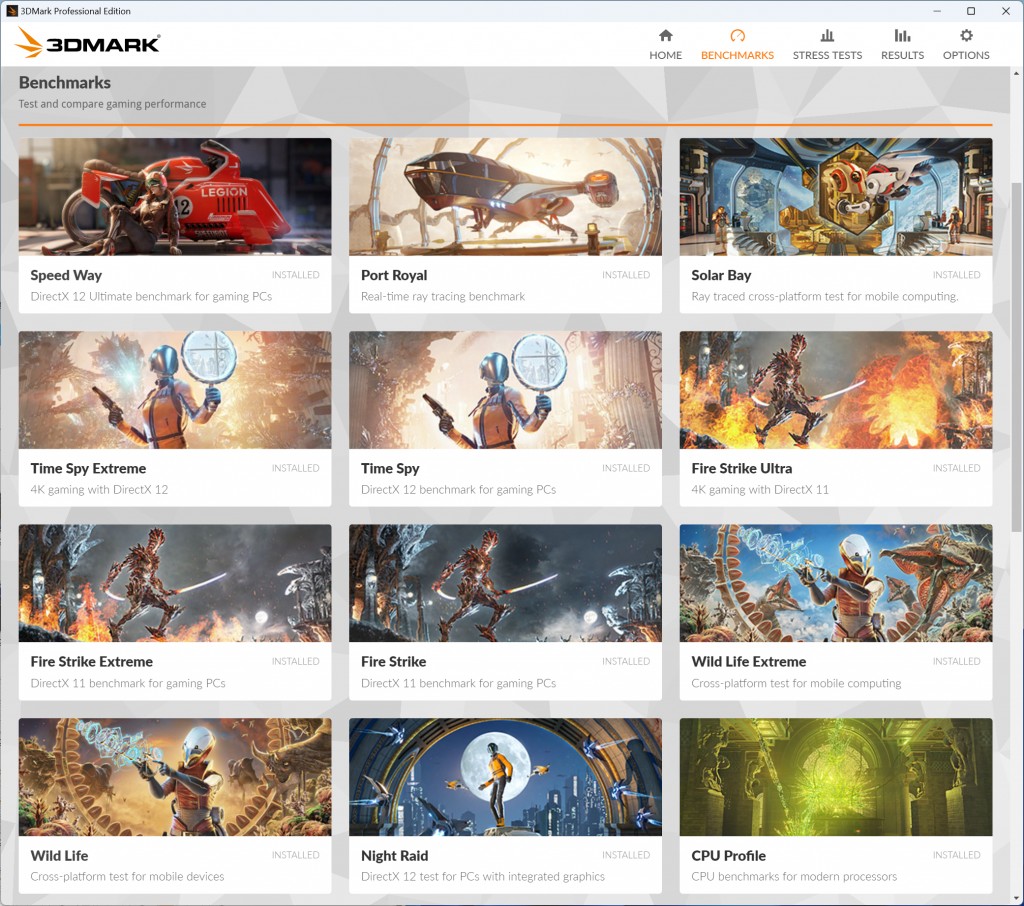Click the Benchmarks gauge icon

coord(737,36)
